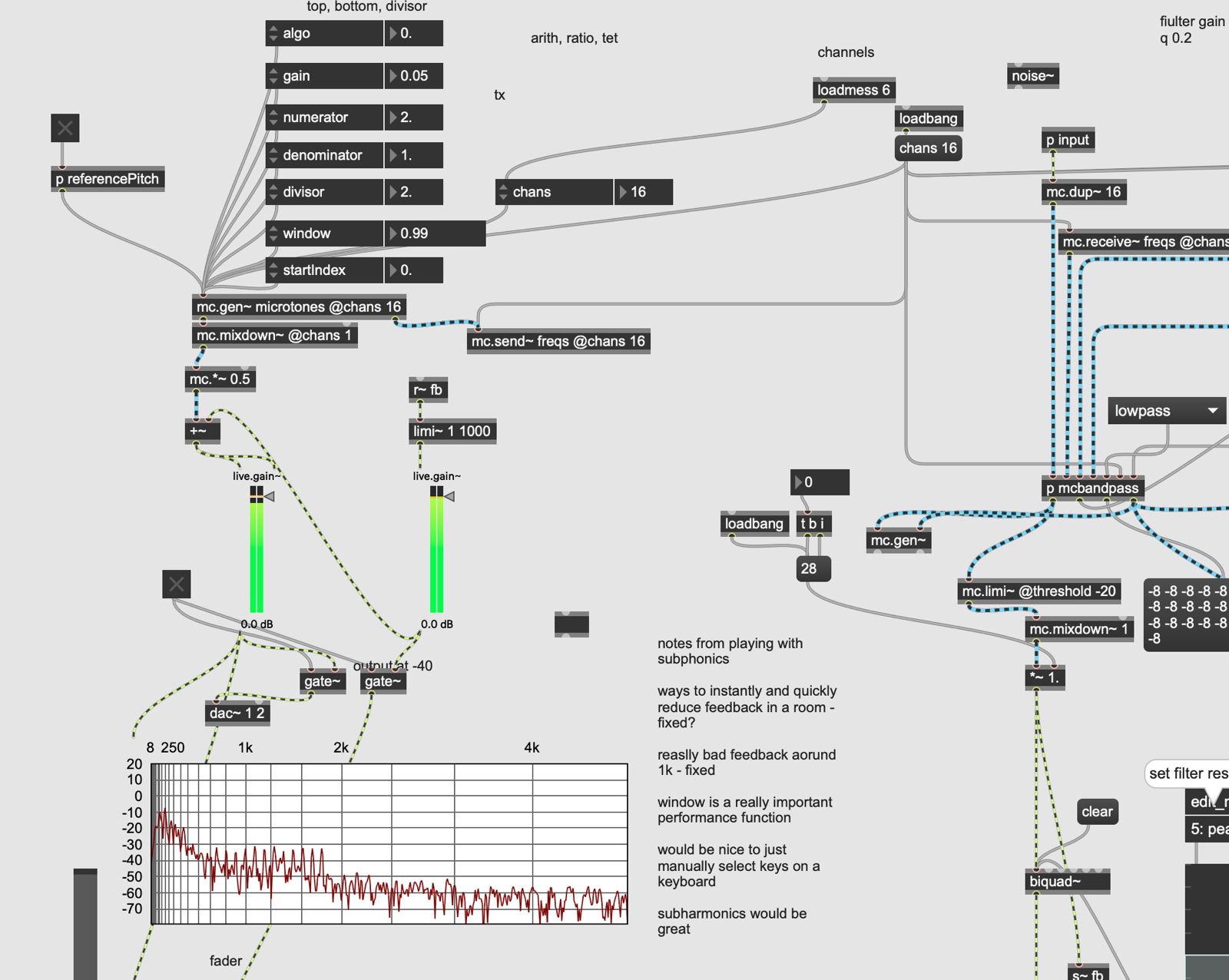Image resolution: width=1229 pixels, height=980 pixels.
Task: Click the small dark message box near the gates
Action: coord(571,624)
